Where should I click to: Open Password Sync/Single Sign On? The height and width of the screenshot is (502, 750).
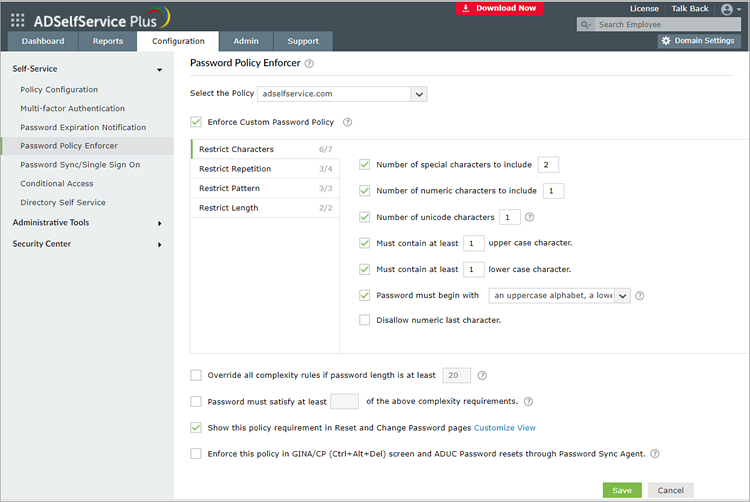coord(80,164)
